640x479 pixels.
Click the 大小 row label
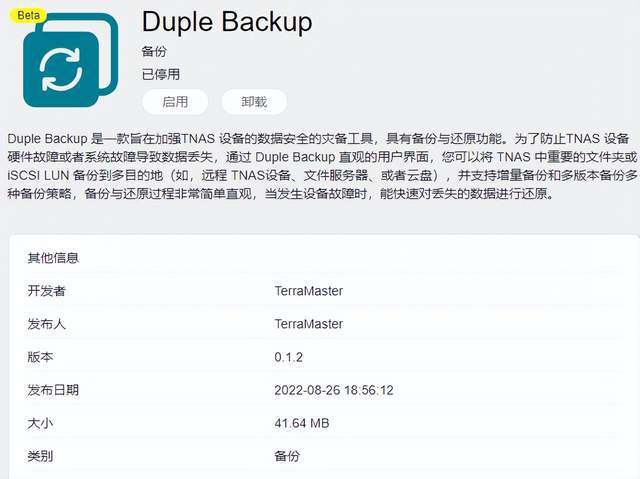[40, 423]
